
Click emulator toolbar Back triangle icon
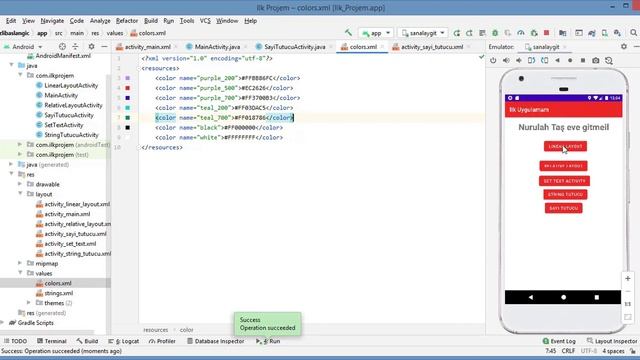click(x=557, y=60)
